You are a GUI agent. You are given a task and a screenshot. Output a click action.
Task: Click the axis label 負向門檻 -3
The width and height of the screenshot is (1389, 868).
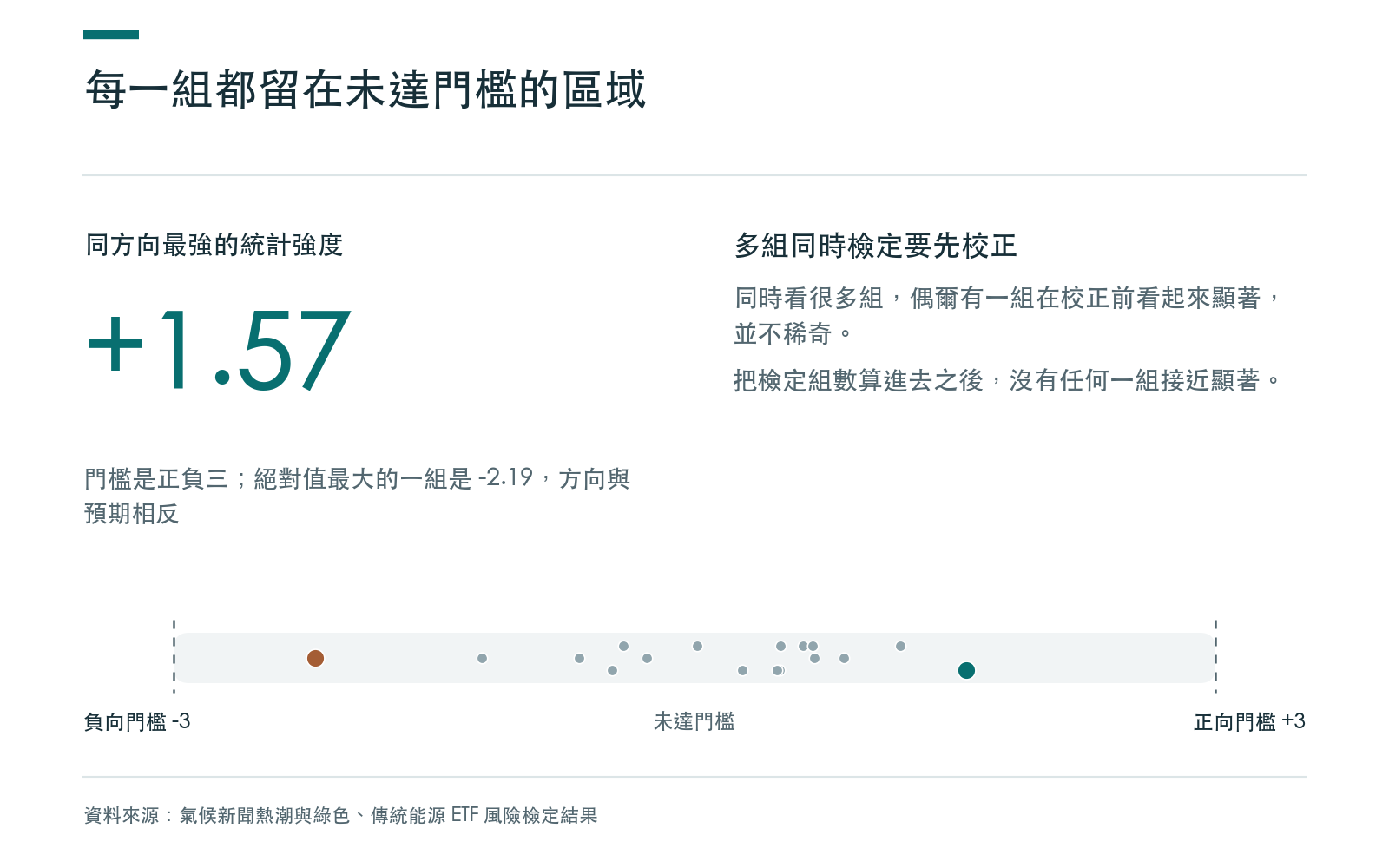[137, 721]
